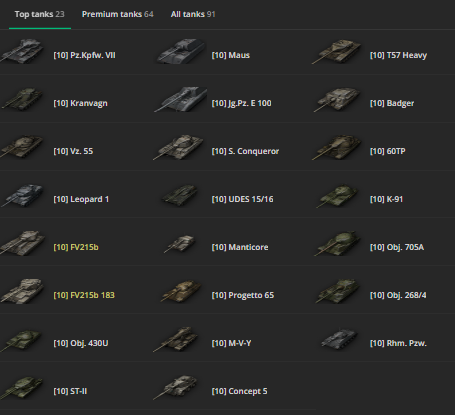The image size is (455, 415).
Task: Select the [10] S. Conqueror text
Action: [245, 151]
